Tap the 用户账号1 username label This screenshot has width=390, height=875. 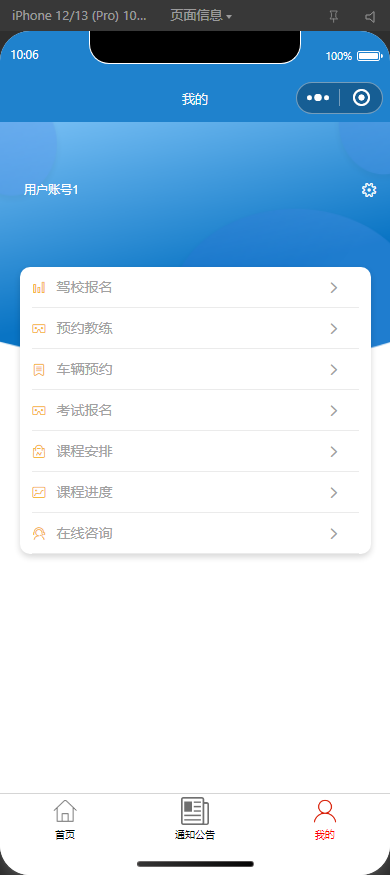tap(51, 190)
